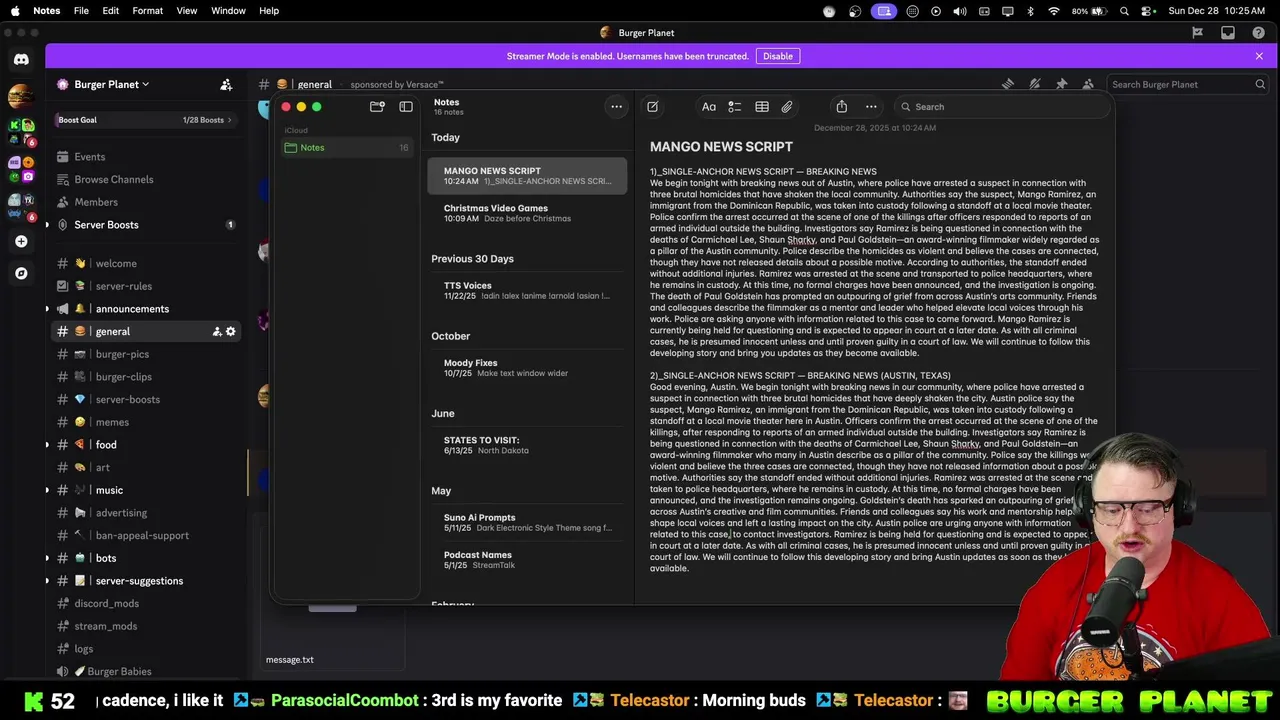Open the Events list
Screen dimensions: 1280x720
click(146, 157)
